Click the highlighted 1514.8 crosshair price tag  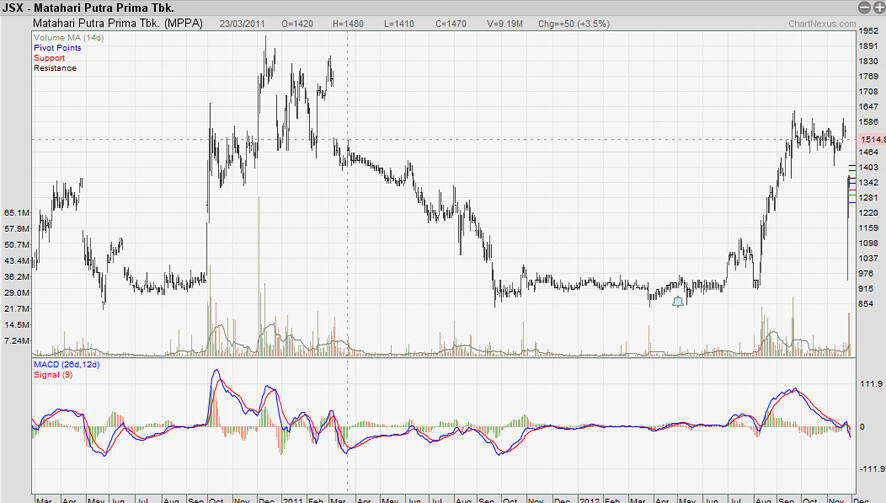click(872, 139)
